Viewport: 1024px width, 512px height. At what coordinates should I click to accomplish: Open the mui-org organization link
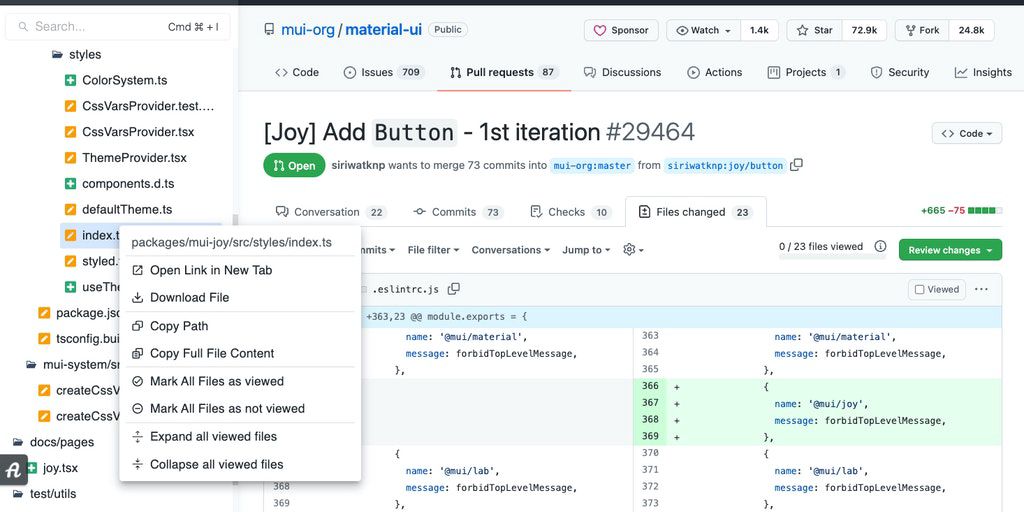pos(307,29)
